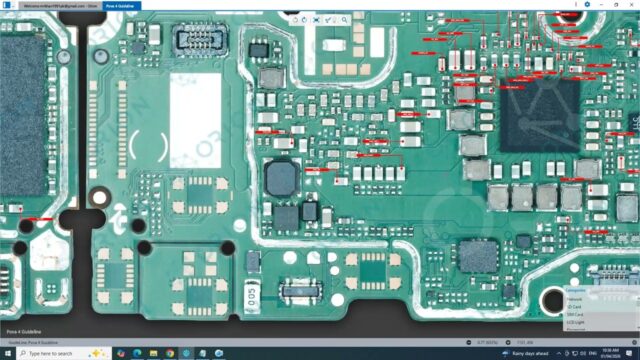640x360 pixels.
Task: Click the magnifier search icon in floating toolbar
Action: point(344,20)
